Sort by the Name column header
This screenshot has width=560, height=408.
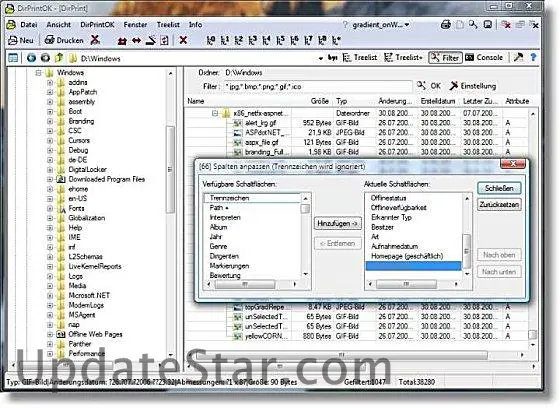[x=196, y=101]
